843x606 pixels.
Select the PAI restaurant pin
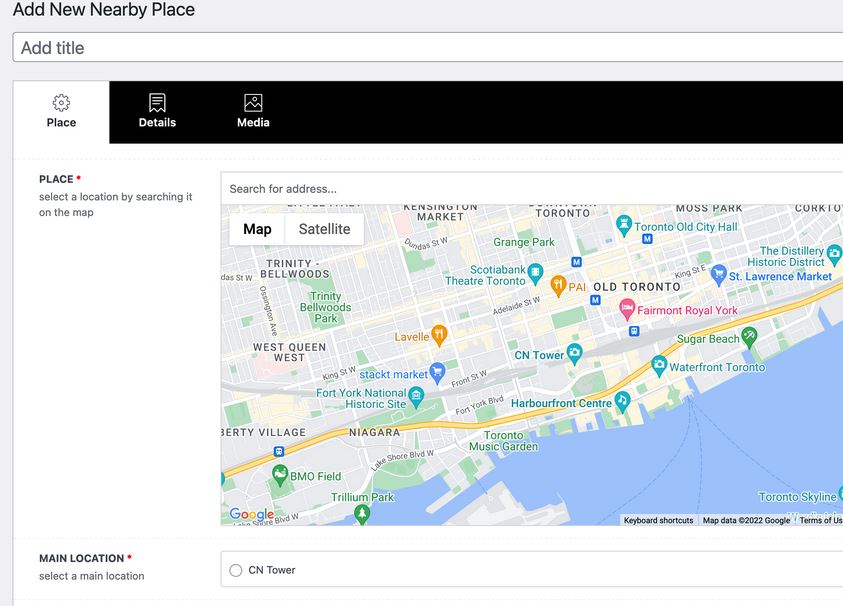(559, 285)
